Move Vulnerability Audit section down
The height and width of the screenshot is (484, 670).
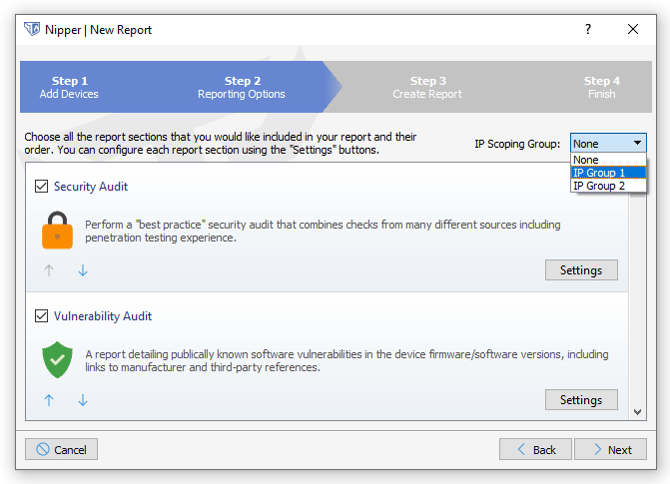pos(83,400)
